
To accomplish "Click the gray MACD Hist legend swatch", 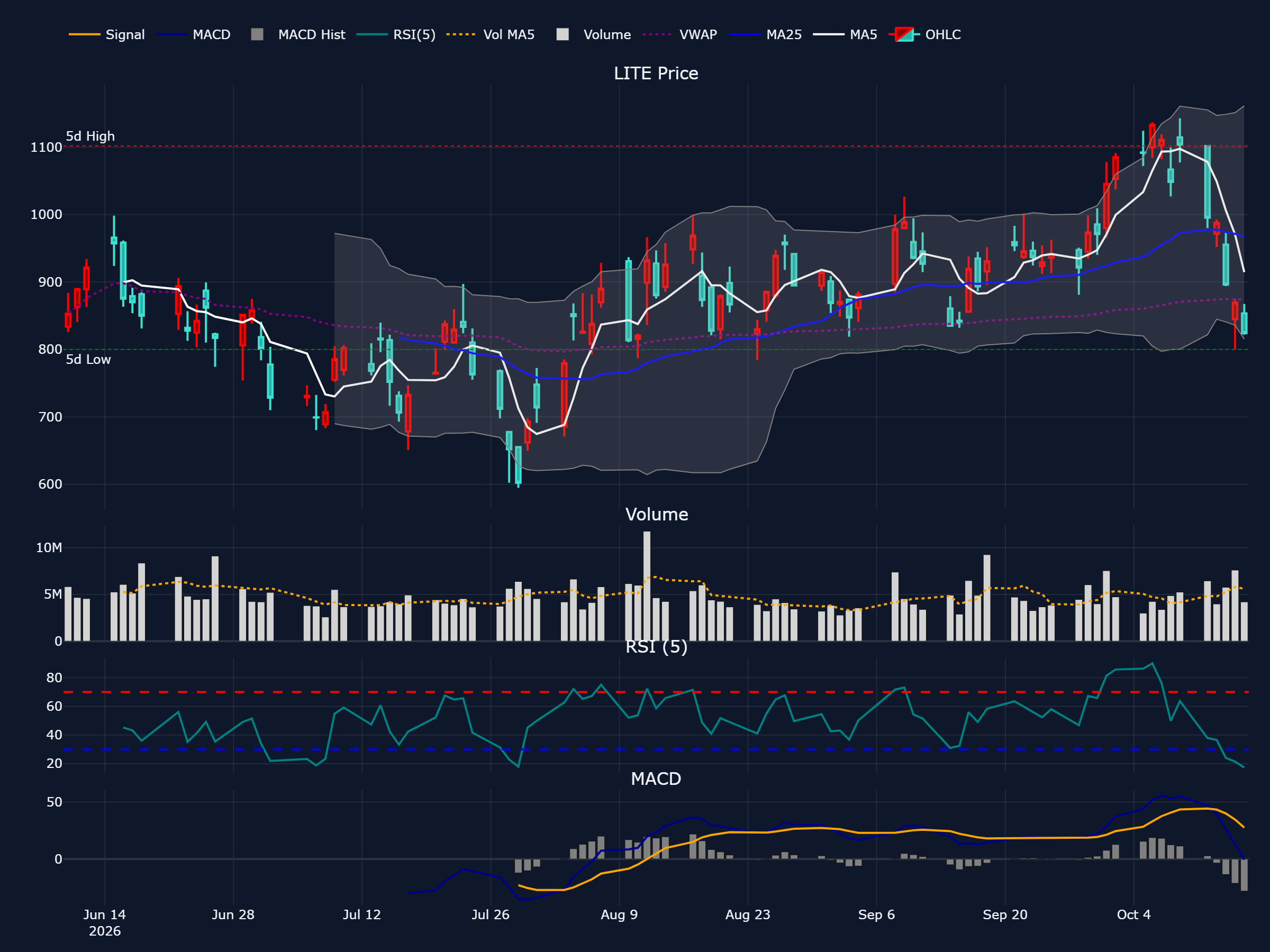I will [x=257, y=34].
